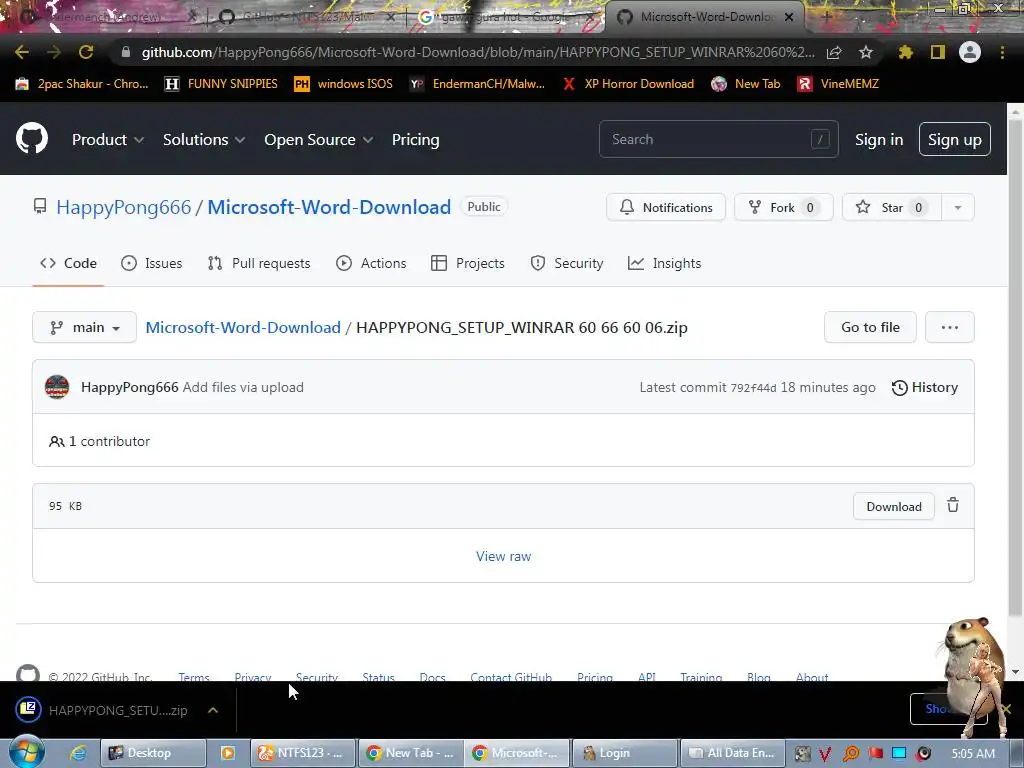Fork this repository

[784, 207]
